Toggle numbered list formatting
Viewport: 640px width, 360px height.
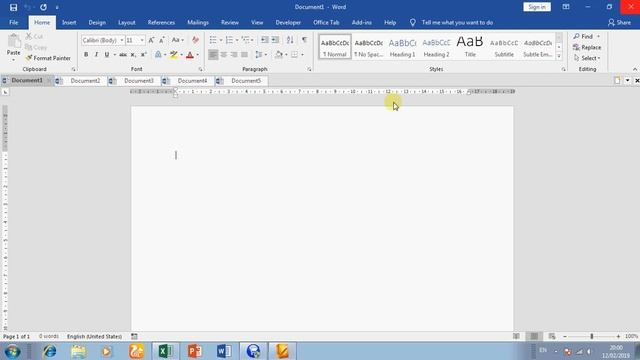229,40
